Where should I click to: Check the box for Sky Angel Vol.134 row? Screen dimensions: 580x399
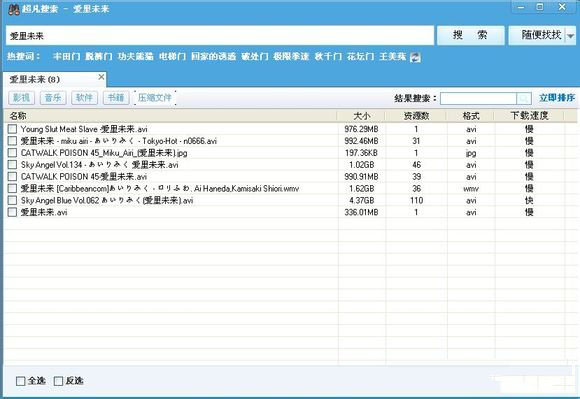pyautogui.click(x=12, y=165)
